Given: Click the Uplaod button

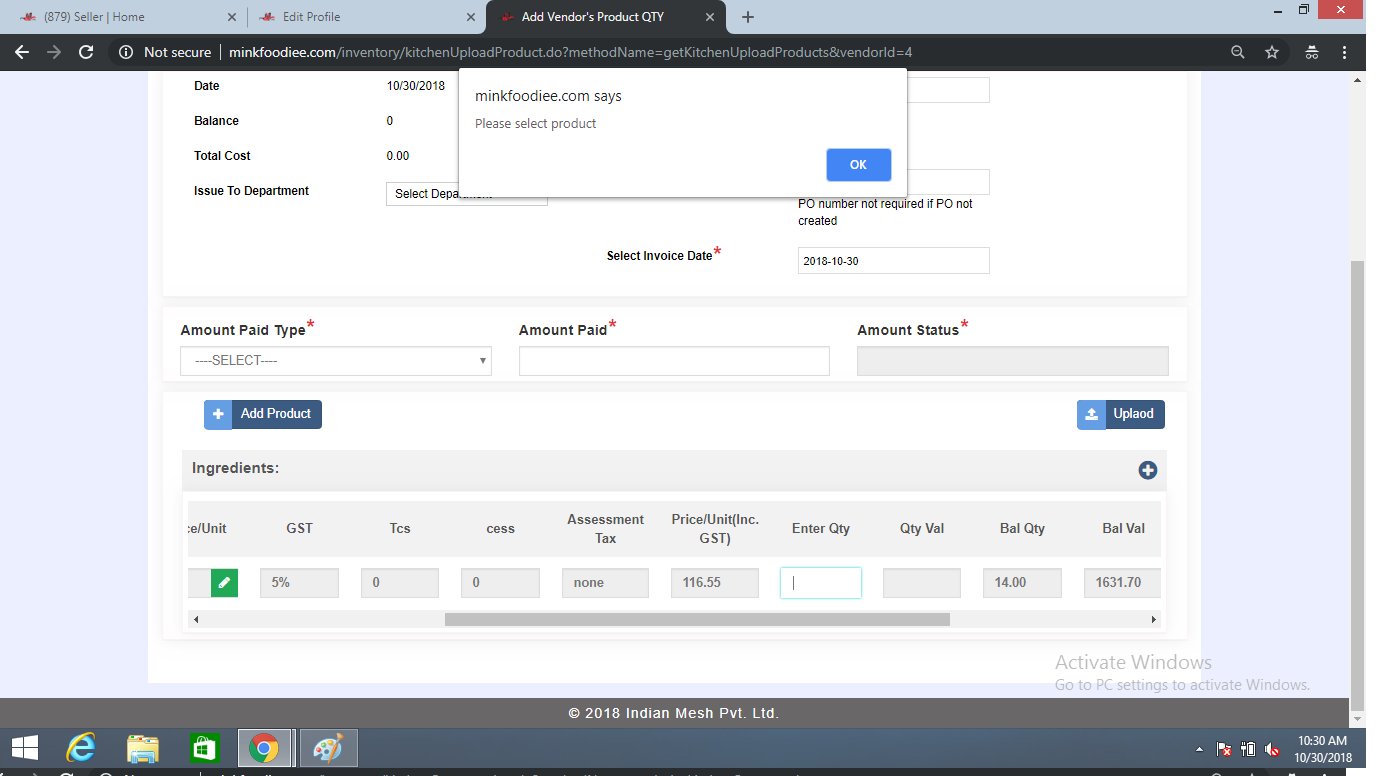Looking at the screenshot, I should click(x=1120, y=414).
